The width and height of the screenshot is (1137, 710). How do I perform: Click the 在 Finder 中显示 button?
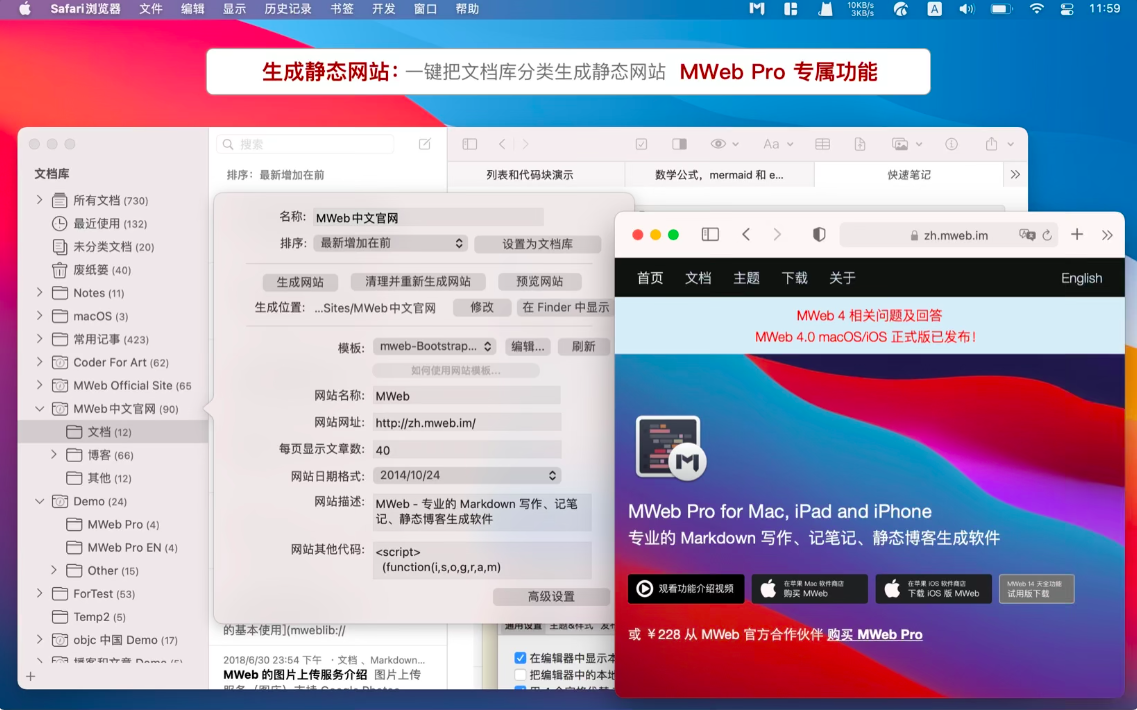tap(566, 307)
